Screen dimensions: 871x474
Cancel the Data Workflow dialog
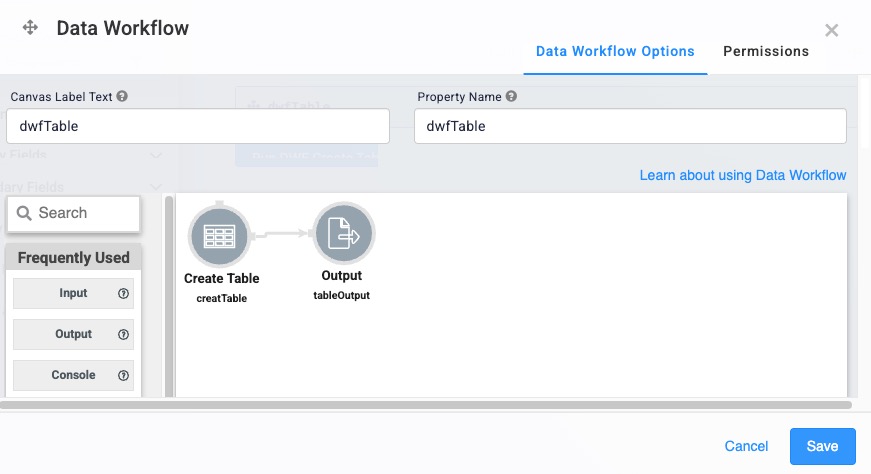pos(746,446)
